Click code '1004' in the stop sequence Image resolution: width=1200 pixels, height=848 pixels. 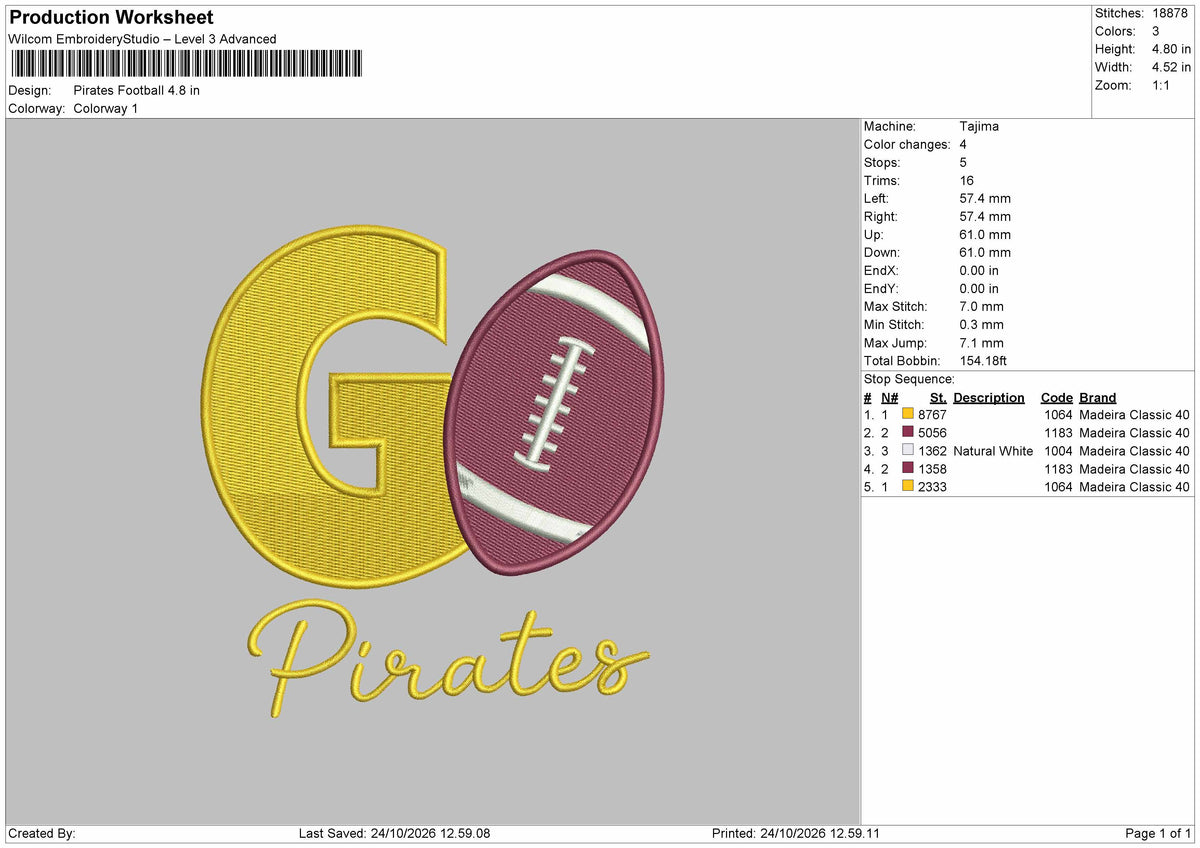(1058, 451)
